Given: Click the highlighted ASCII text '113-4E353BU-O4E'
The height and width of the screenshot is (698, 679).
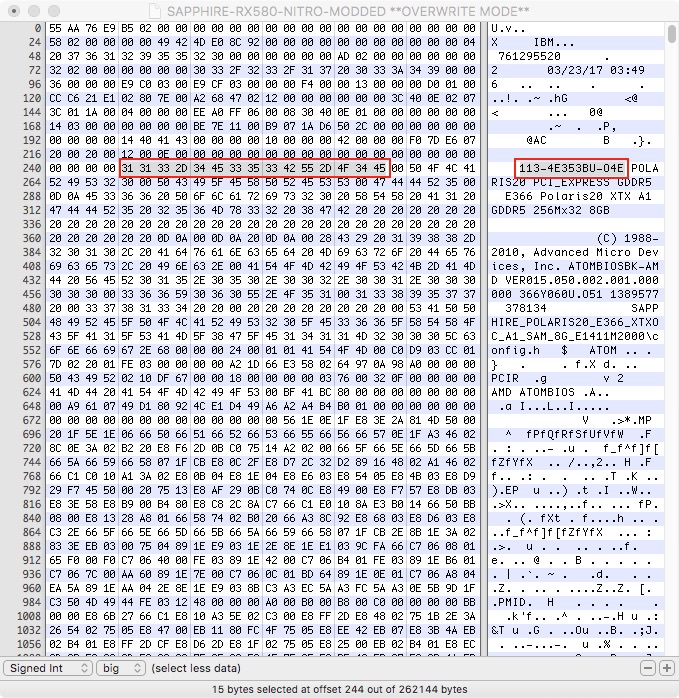Looking at the screenshot, I should coord(571,168).
